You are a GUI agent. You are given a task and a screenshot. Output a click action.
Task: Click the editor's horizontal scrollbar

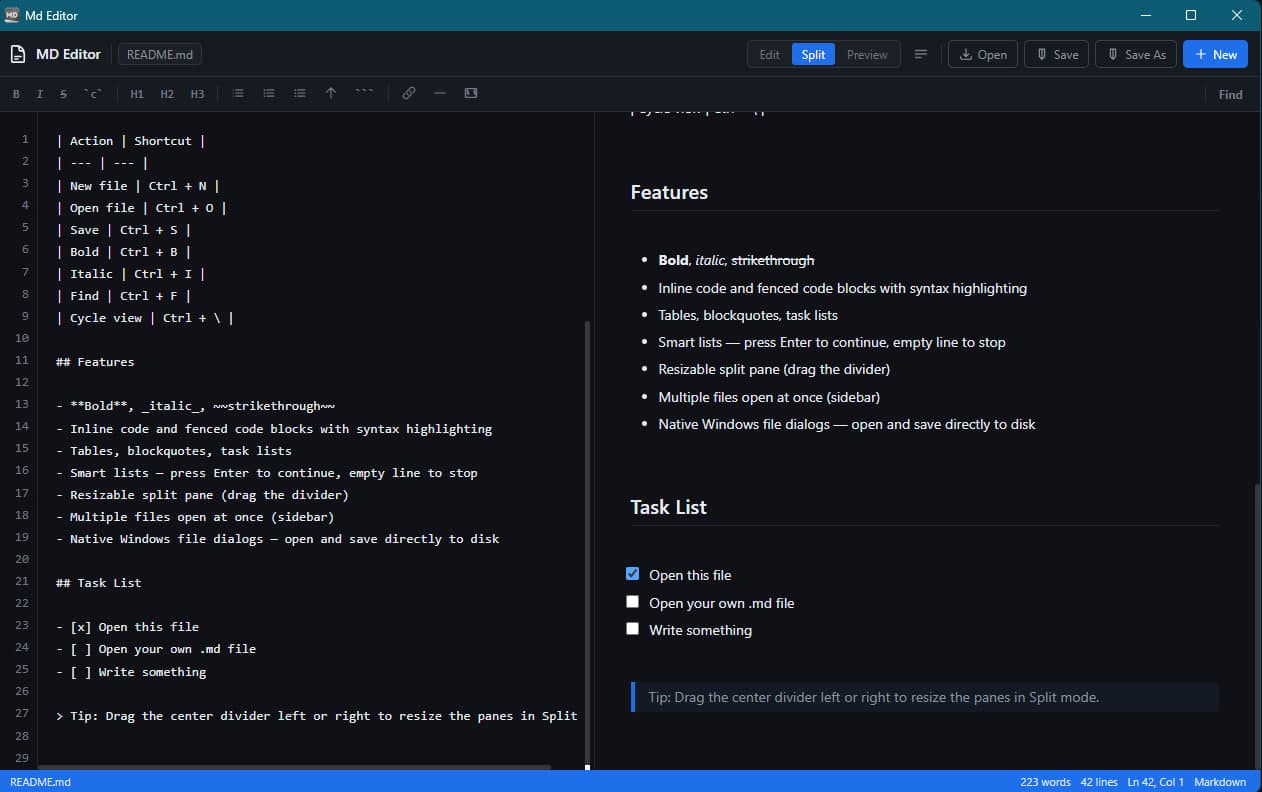tap(292, 767)
